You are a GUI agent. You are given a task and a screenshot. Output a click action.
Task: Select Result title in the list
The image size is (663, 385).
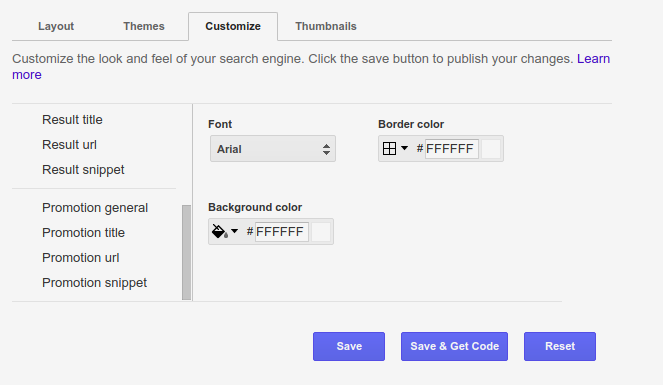pos(72,120)
